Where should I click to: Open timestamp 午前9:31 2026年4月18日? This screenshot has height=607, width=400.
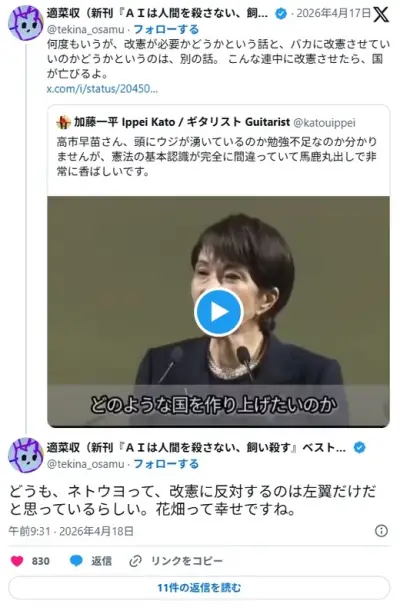[x=71, y=531]
